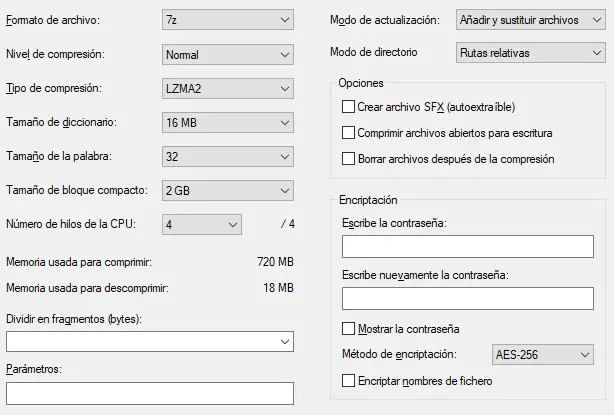Click the Opciones group label
The image size is (614, 415).
[x=361, y=83]
